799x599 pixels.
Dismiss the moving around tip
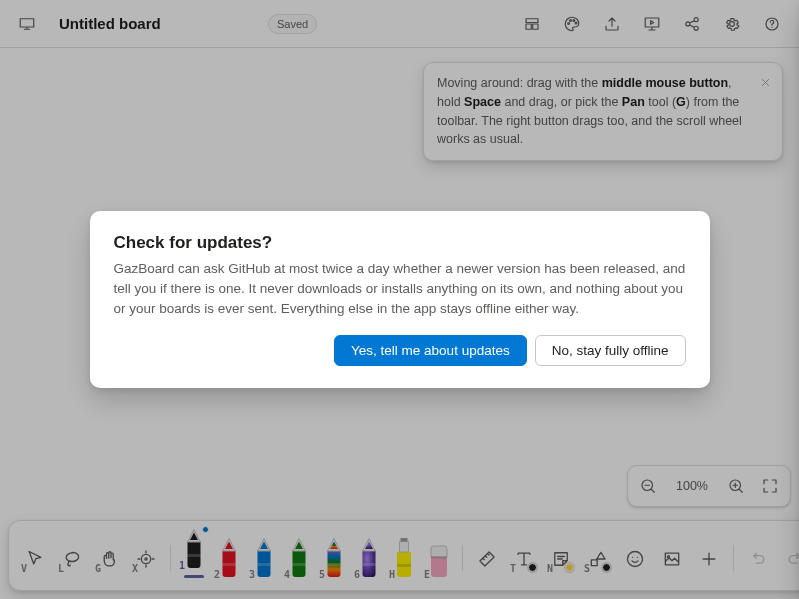(765, 83)
